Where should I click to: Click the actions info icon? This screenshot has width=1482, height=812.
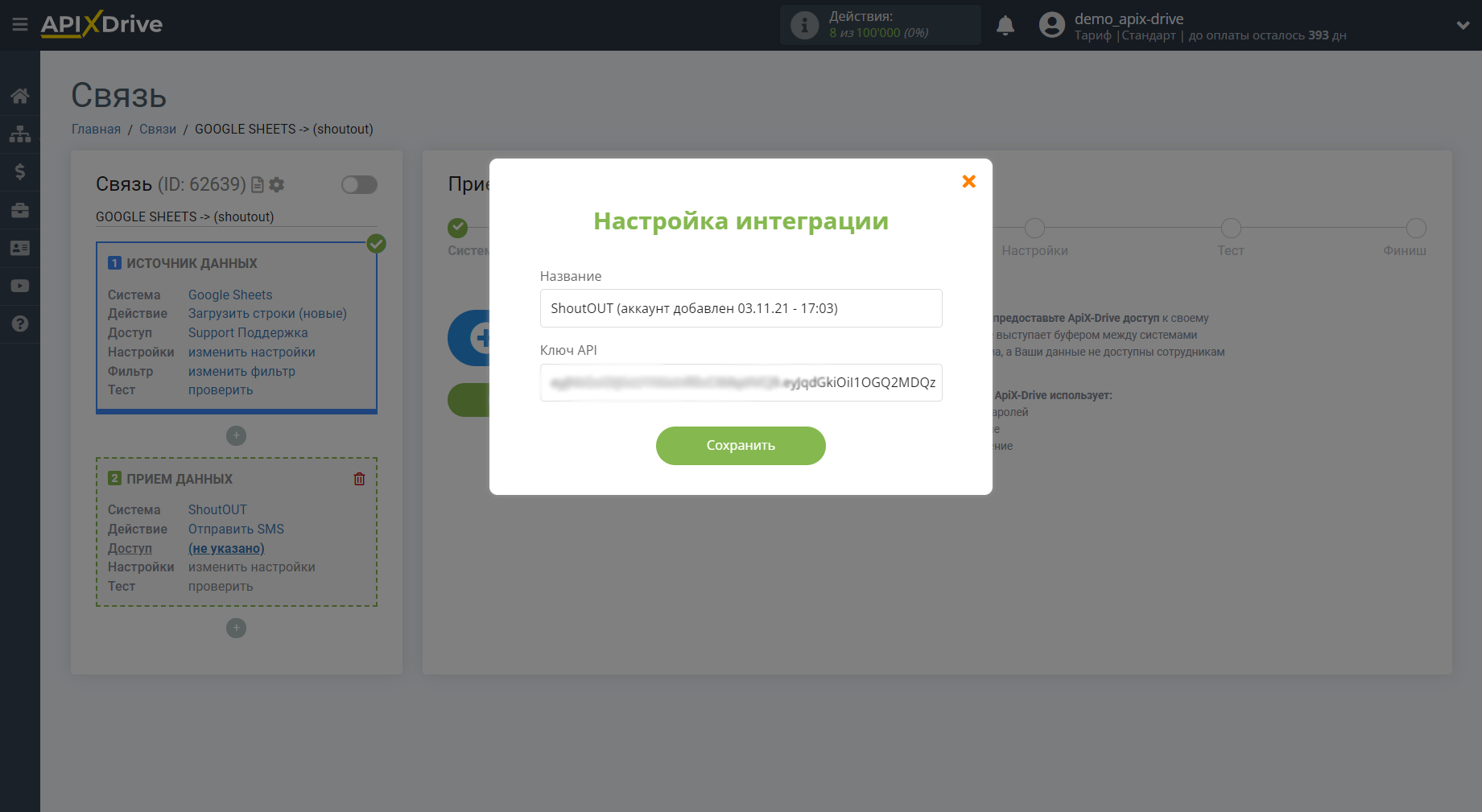804,25
